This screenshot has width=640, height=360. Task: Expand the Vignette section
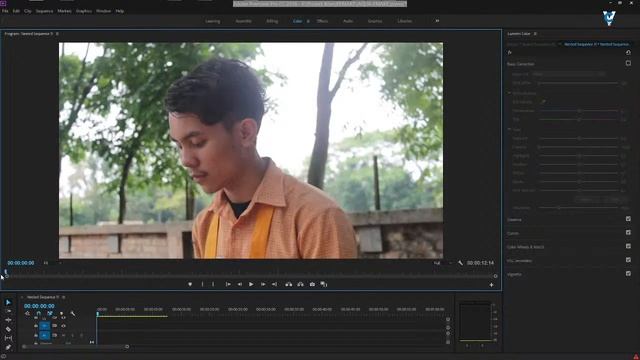click(x=514, y=274)
